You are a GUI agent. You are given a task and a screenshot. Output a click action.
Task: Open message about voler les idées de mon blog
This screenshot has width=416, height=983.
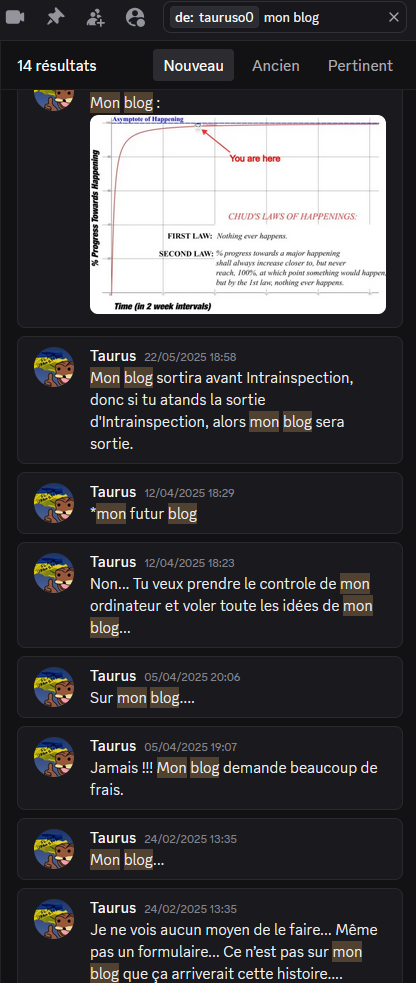pos(210,595)
